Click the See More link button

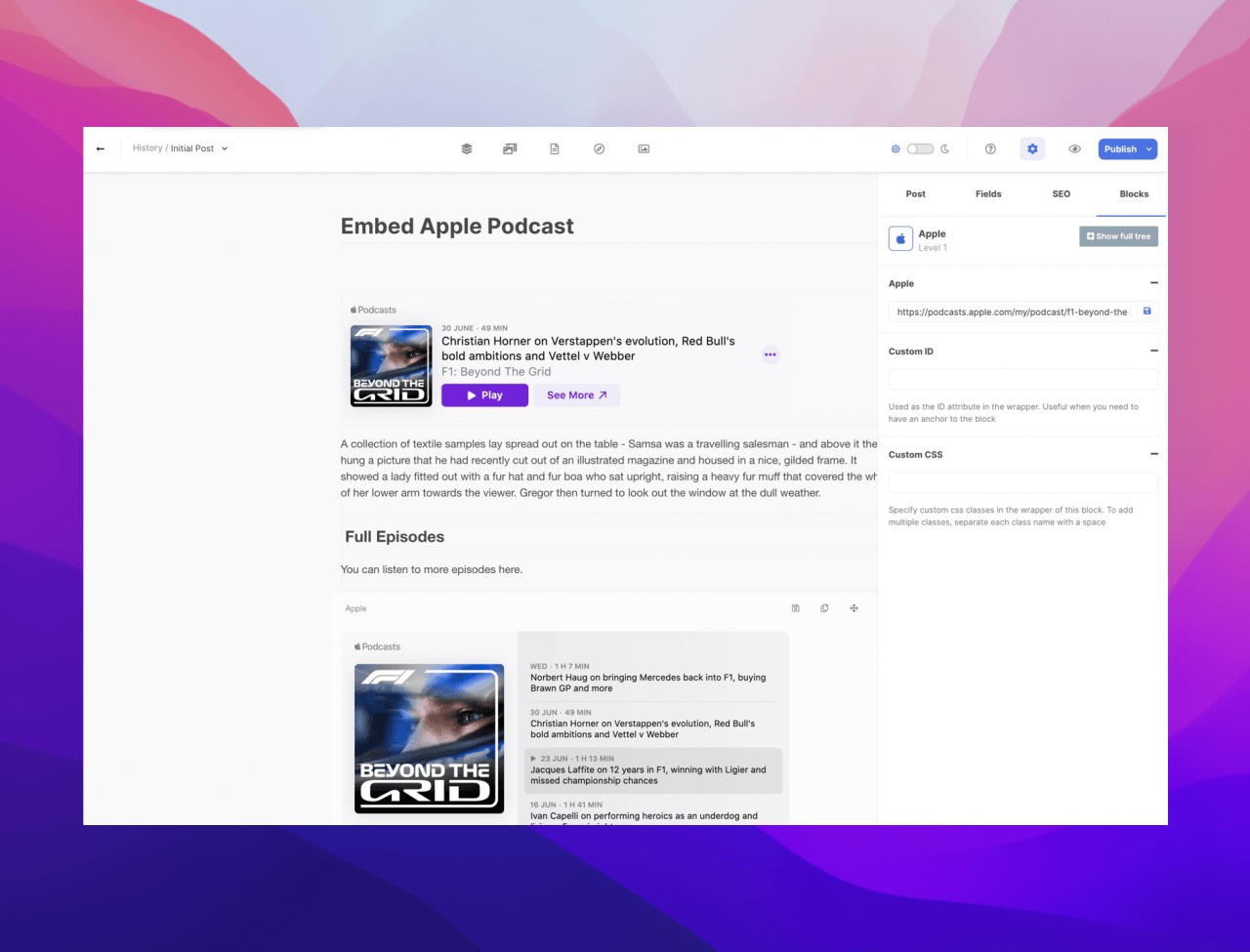pyautogui.click(x=576, y=395)
